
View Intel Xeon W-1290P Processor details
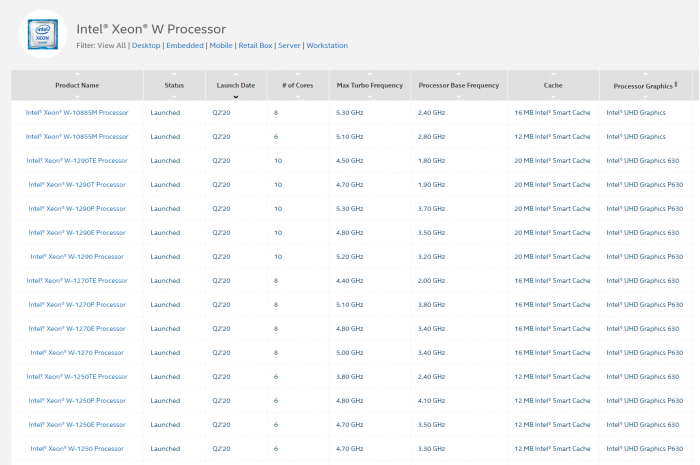point(77,208)
